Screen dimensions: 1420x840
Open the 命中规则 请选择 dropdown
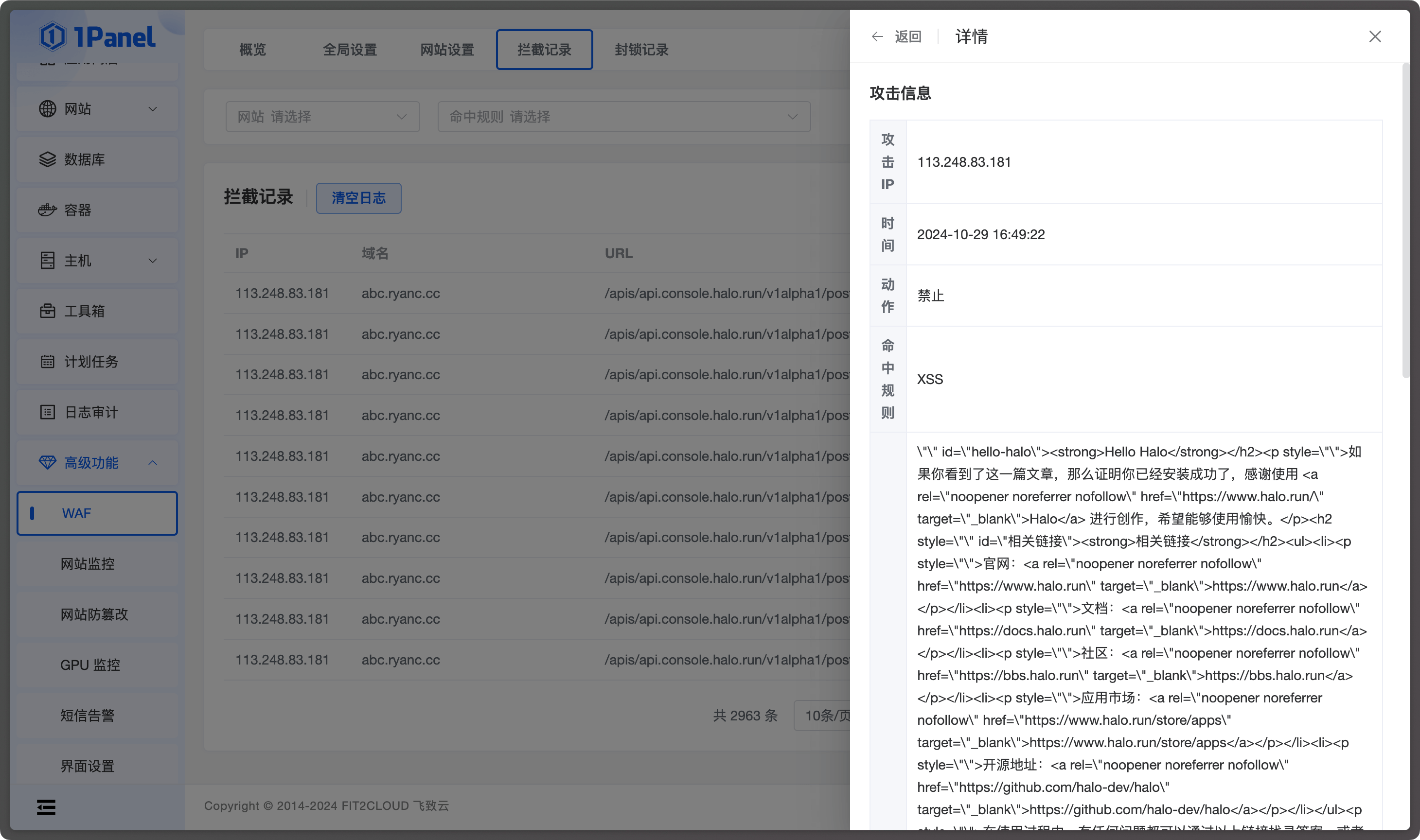tap(623, 117)
